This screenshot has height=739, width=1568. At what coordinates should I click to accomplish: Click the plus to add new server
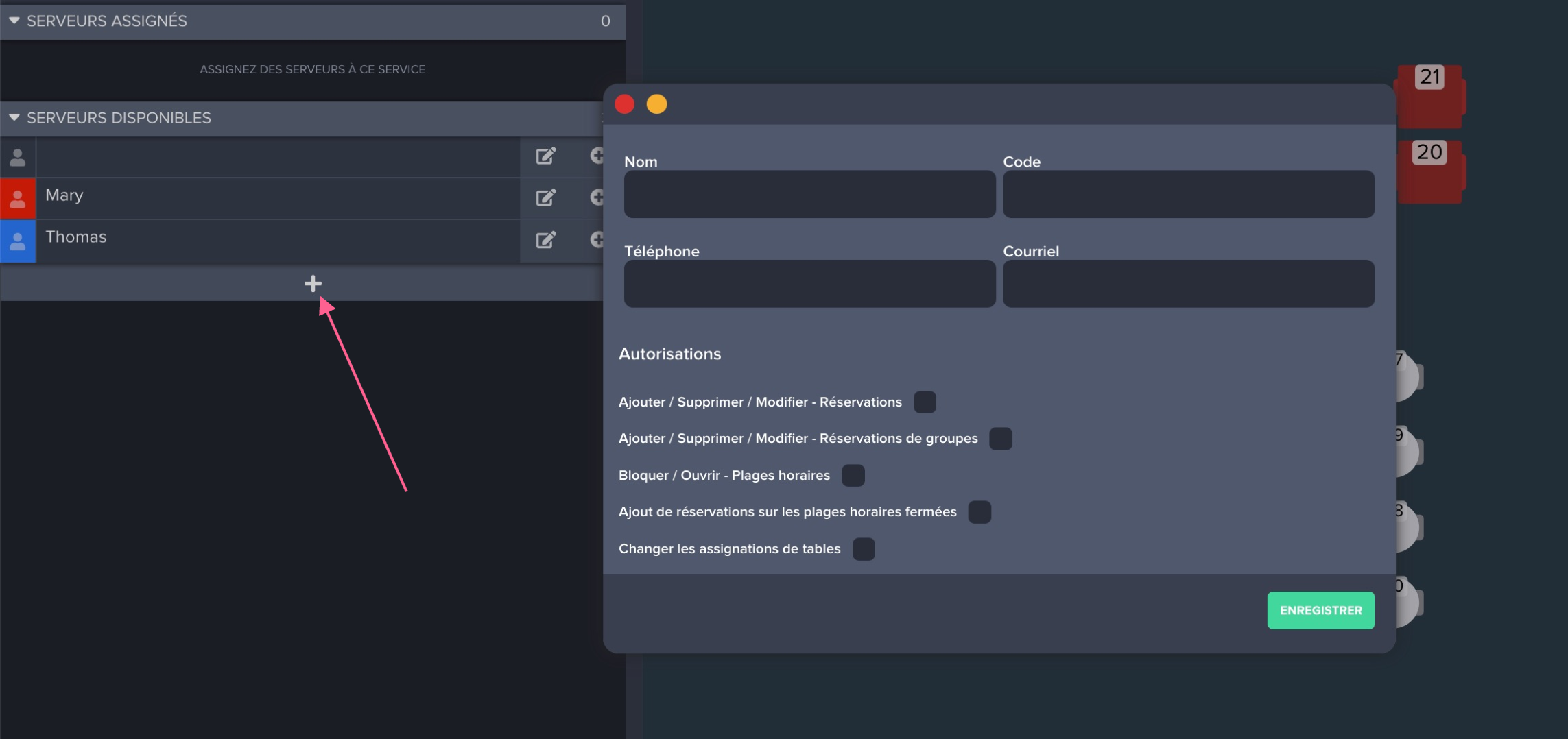click(x=313, y=284)
